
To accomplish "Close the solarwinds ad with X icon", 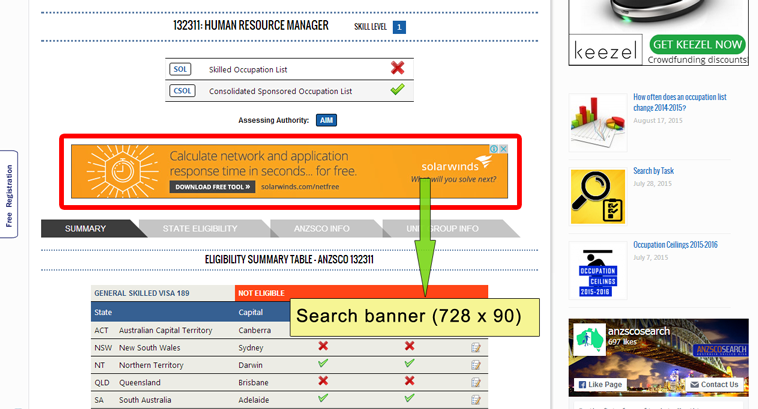I will point(503,149).
